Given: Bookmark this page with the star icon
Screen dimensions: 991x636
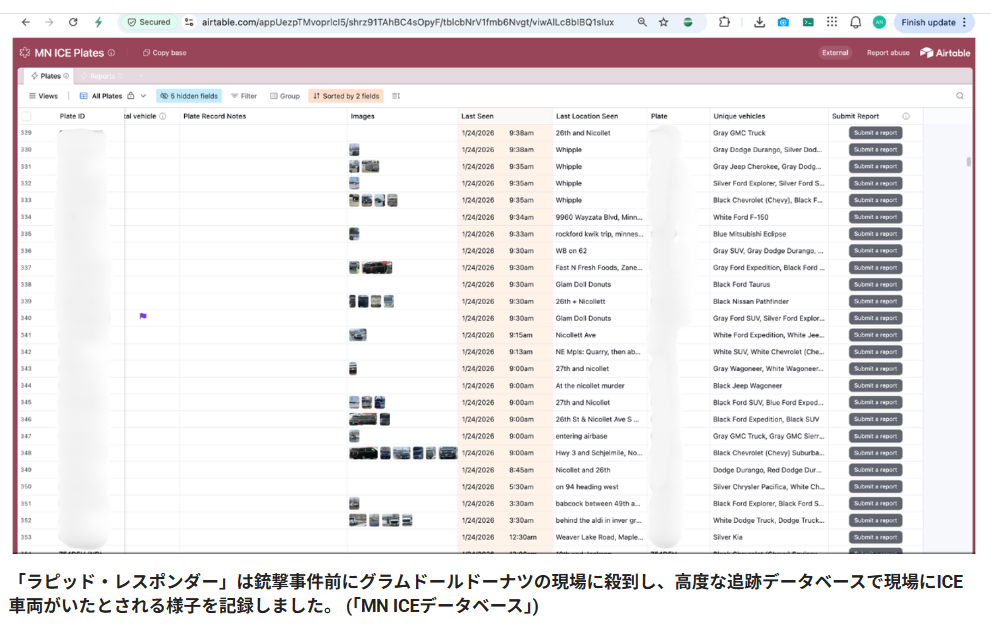Looking at the screenshot, I should [663, 22].
